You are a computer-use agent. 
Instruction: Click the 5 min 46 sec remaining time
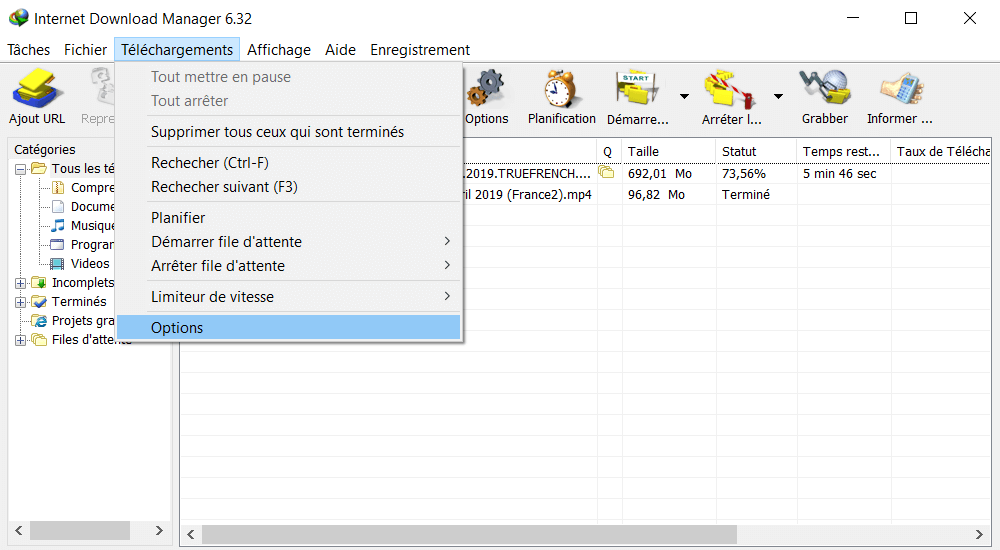pyautogui.click(x=839, y=174)
